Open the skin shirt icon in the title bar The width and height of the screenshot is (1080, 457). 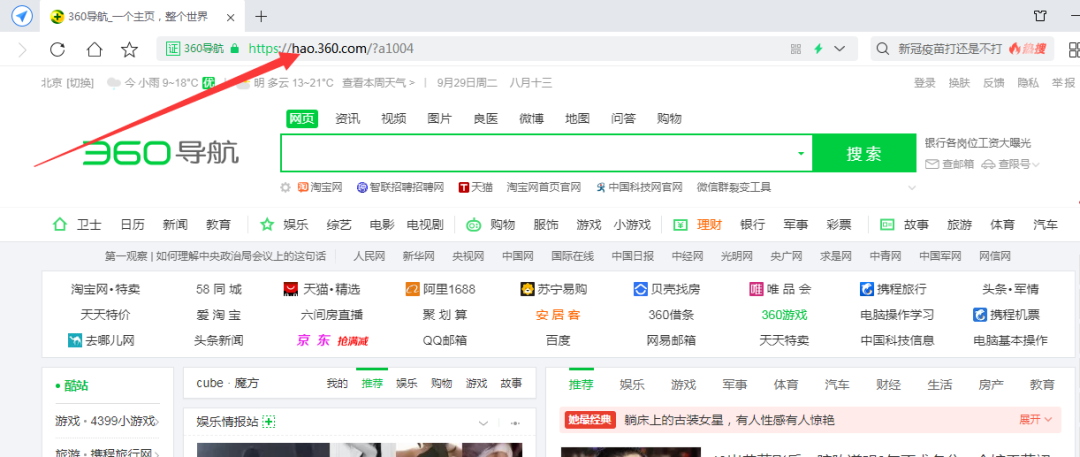[1040, 16]
